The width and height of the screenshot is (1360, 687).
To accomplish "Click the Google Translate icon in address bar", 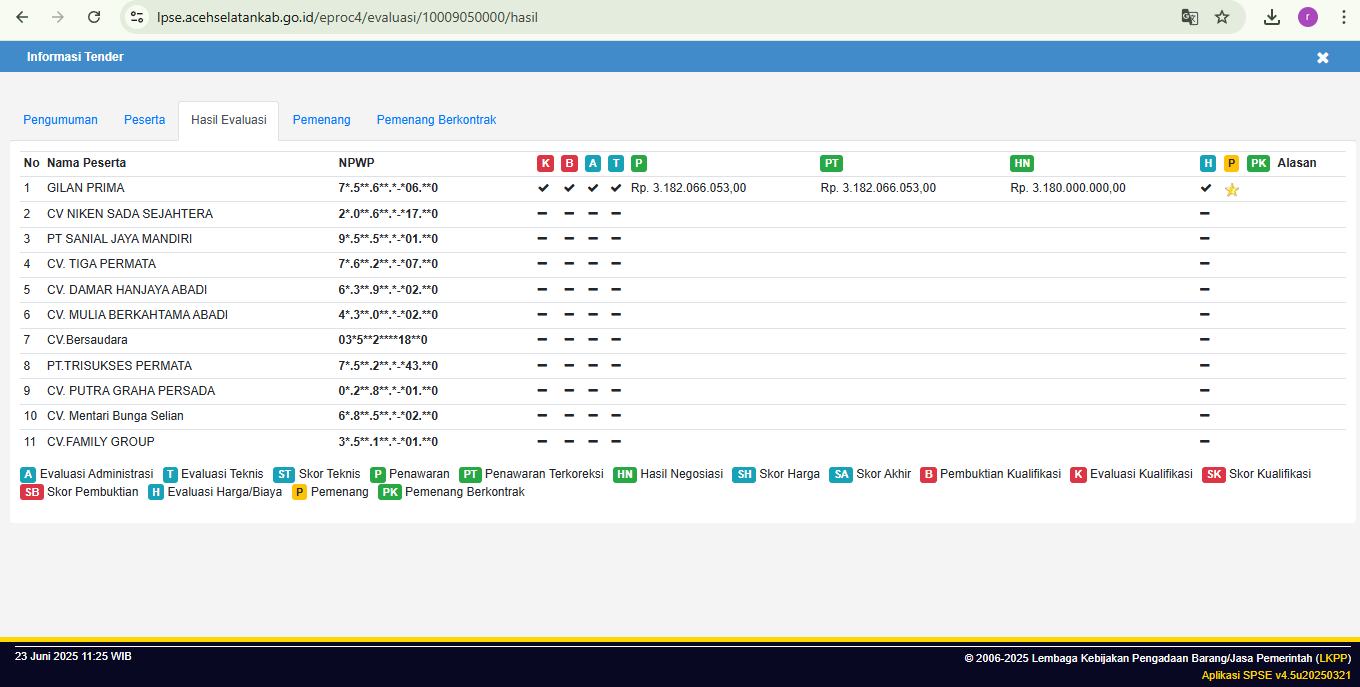I will pyautogui.click(x=1189, y=17).
